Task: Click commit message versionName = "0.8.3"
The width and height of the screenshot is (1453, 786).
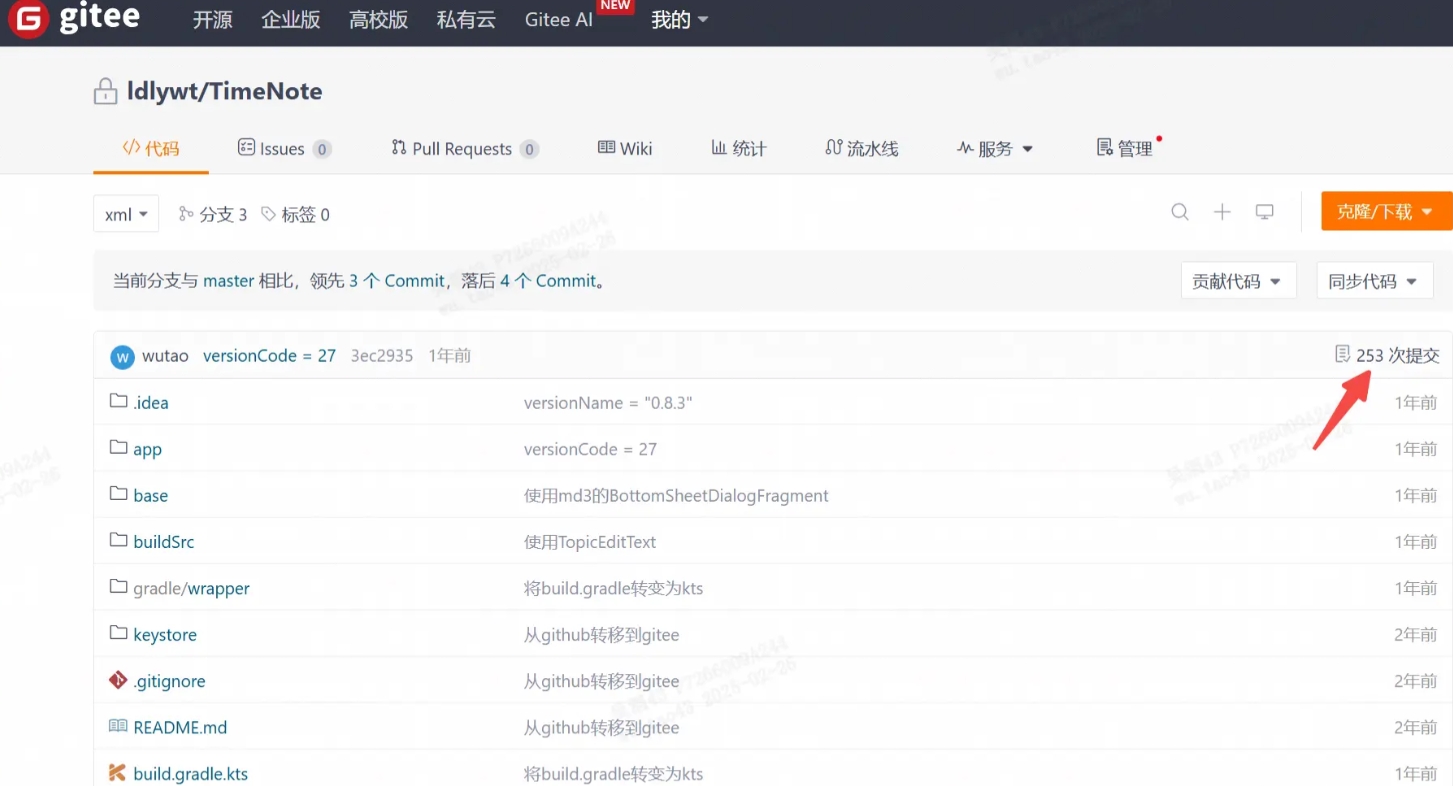Action: pos(608,403)
